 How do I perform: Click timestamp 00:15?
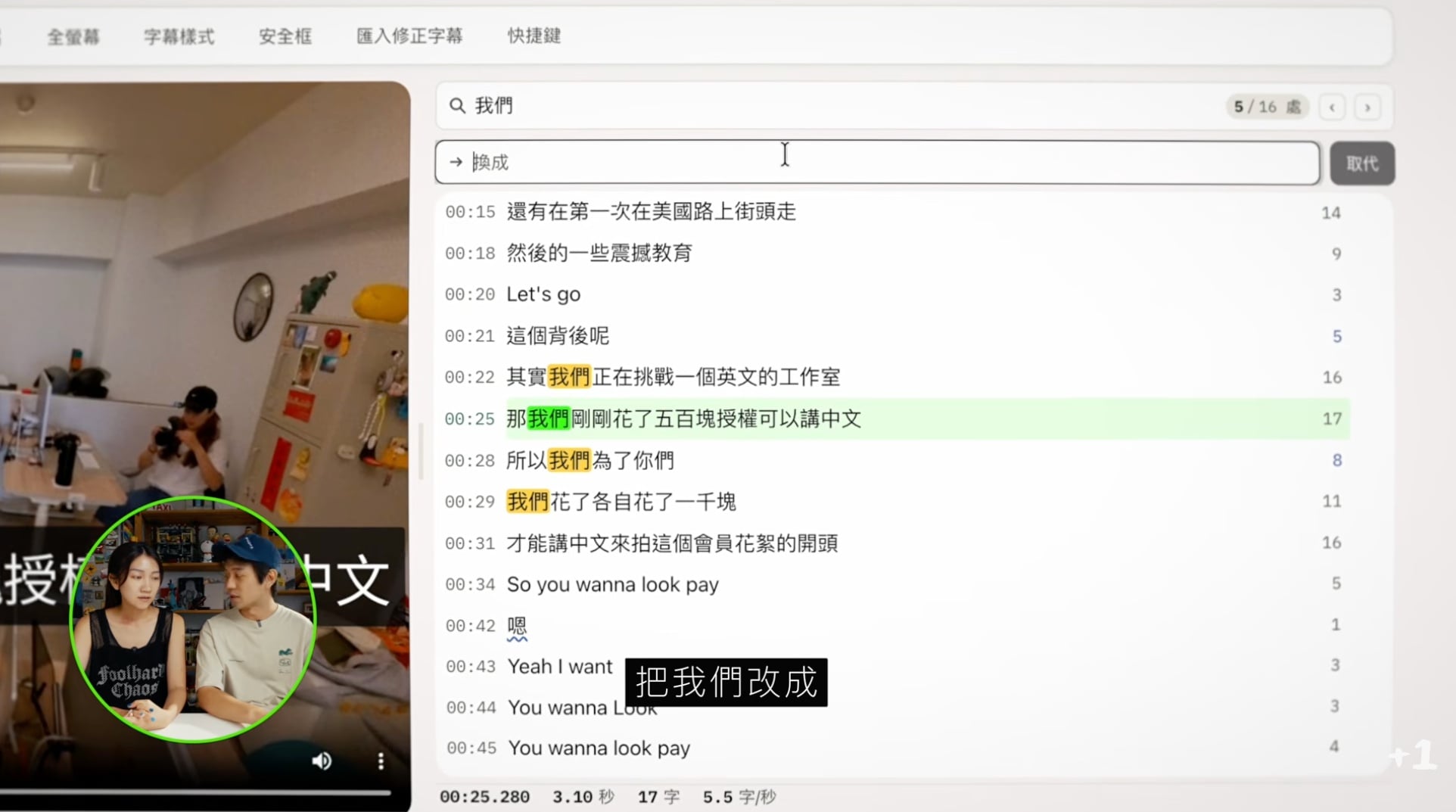470,213
